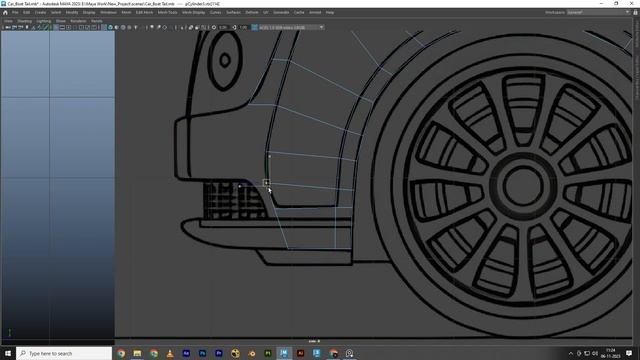Click the Maya home icon
The image size is (640, 360).
click(x=5, y=13)
